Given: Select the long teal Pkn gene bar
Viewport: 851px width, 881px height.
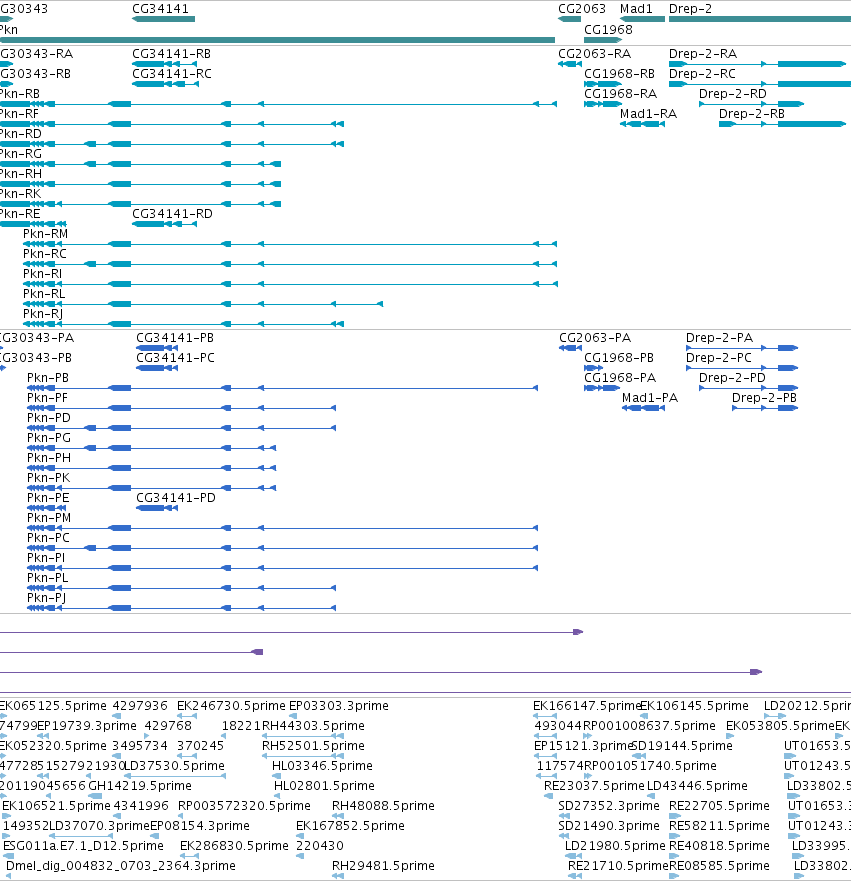Looking at the screenshot, I should pos(277,40).
